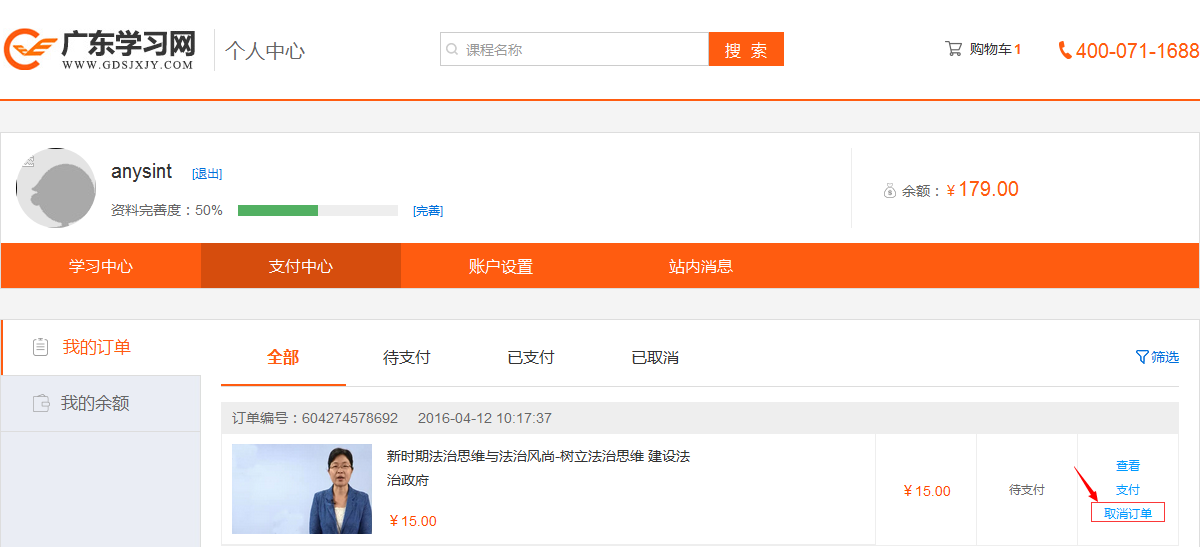Click the 广东学习网 logo
Screen dimensions: 1200x547
pyautogui.click(x=100, y=49)
